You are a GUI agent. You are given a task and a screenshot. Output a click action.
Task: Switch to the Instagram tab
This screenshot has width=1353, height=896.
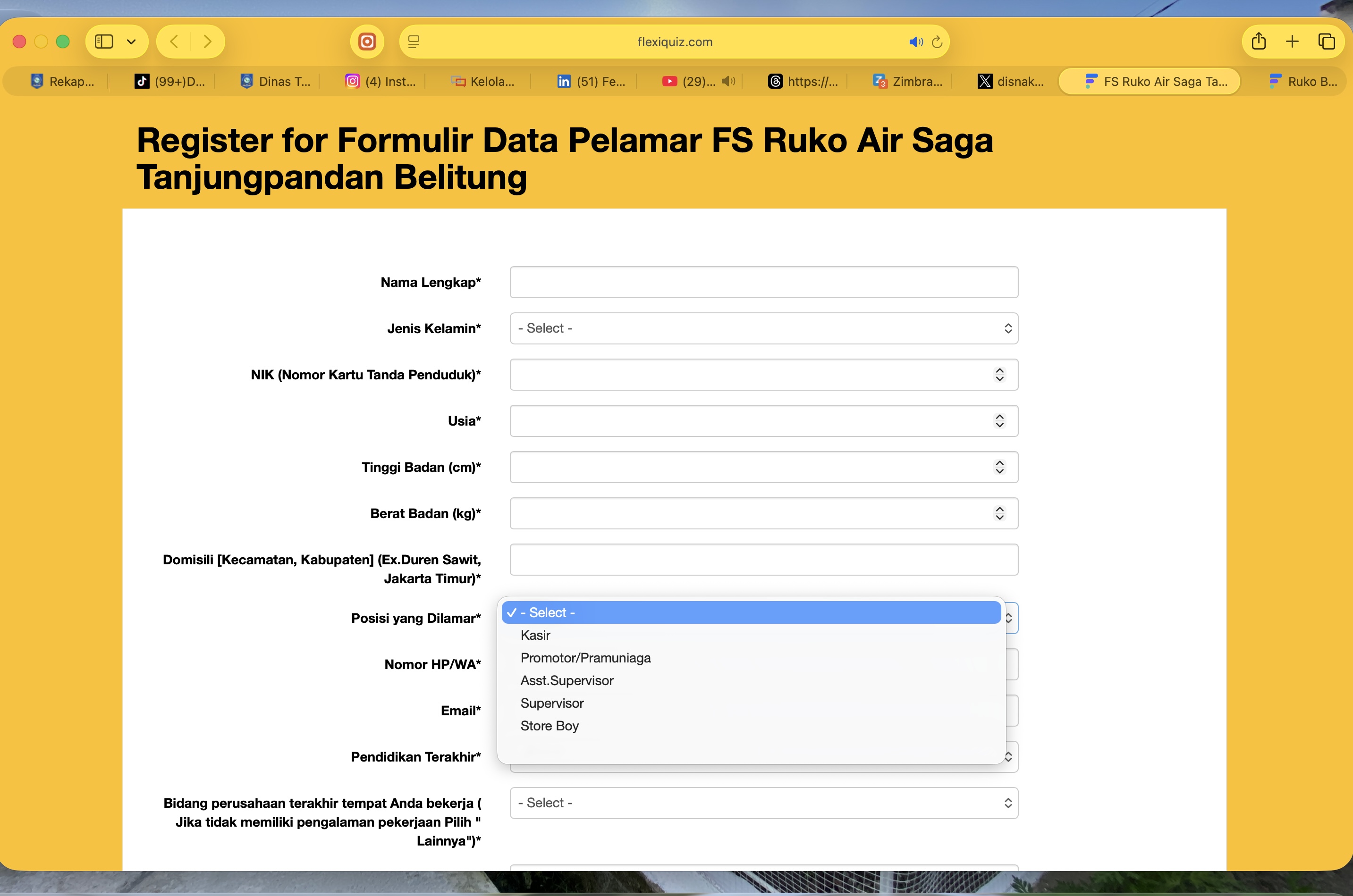coord(381,81)
